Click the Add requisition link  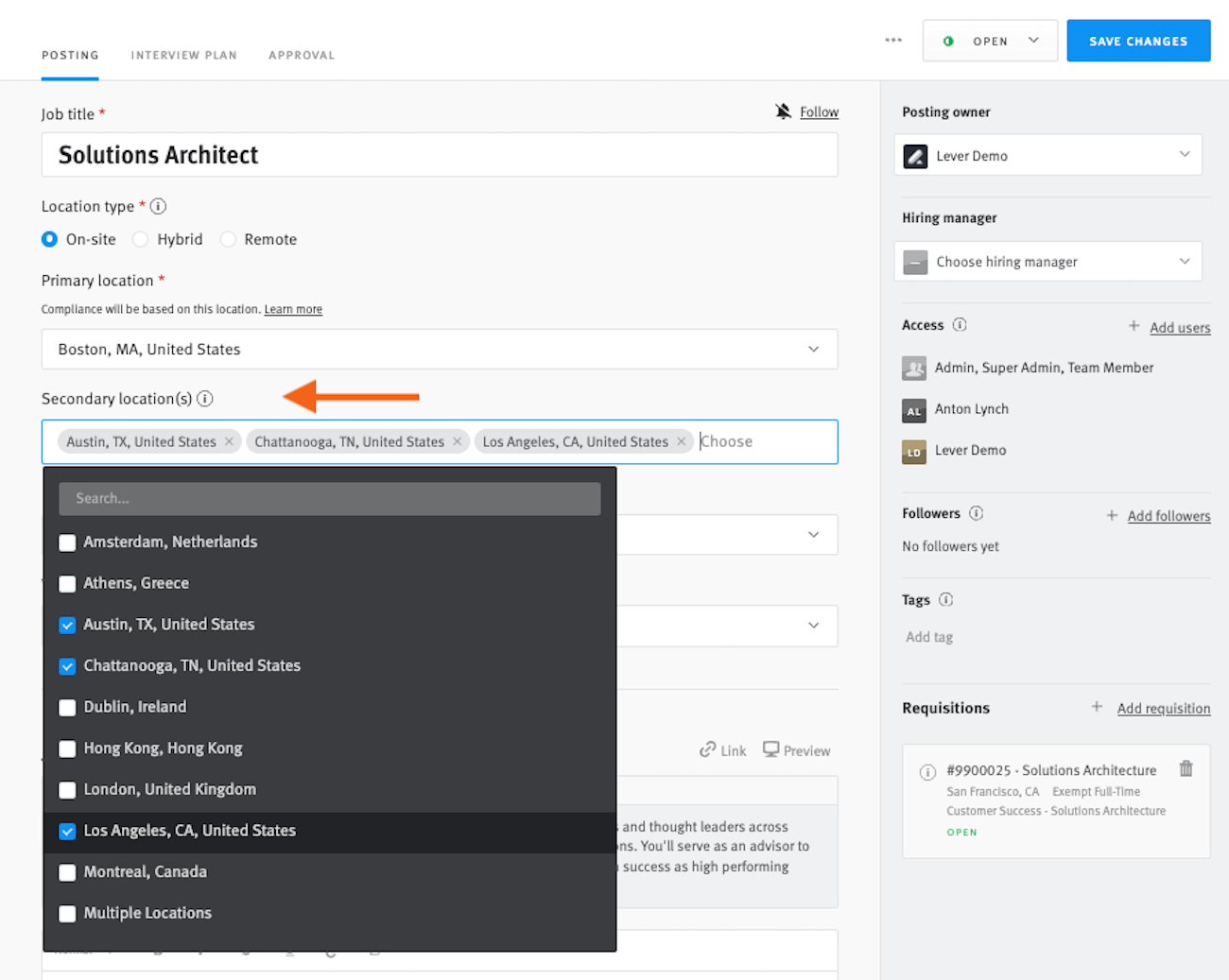pyautogui.click(x=1164, y=708)
